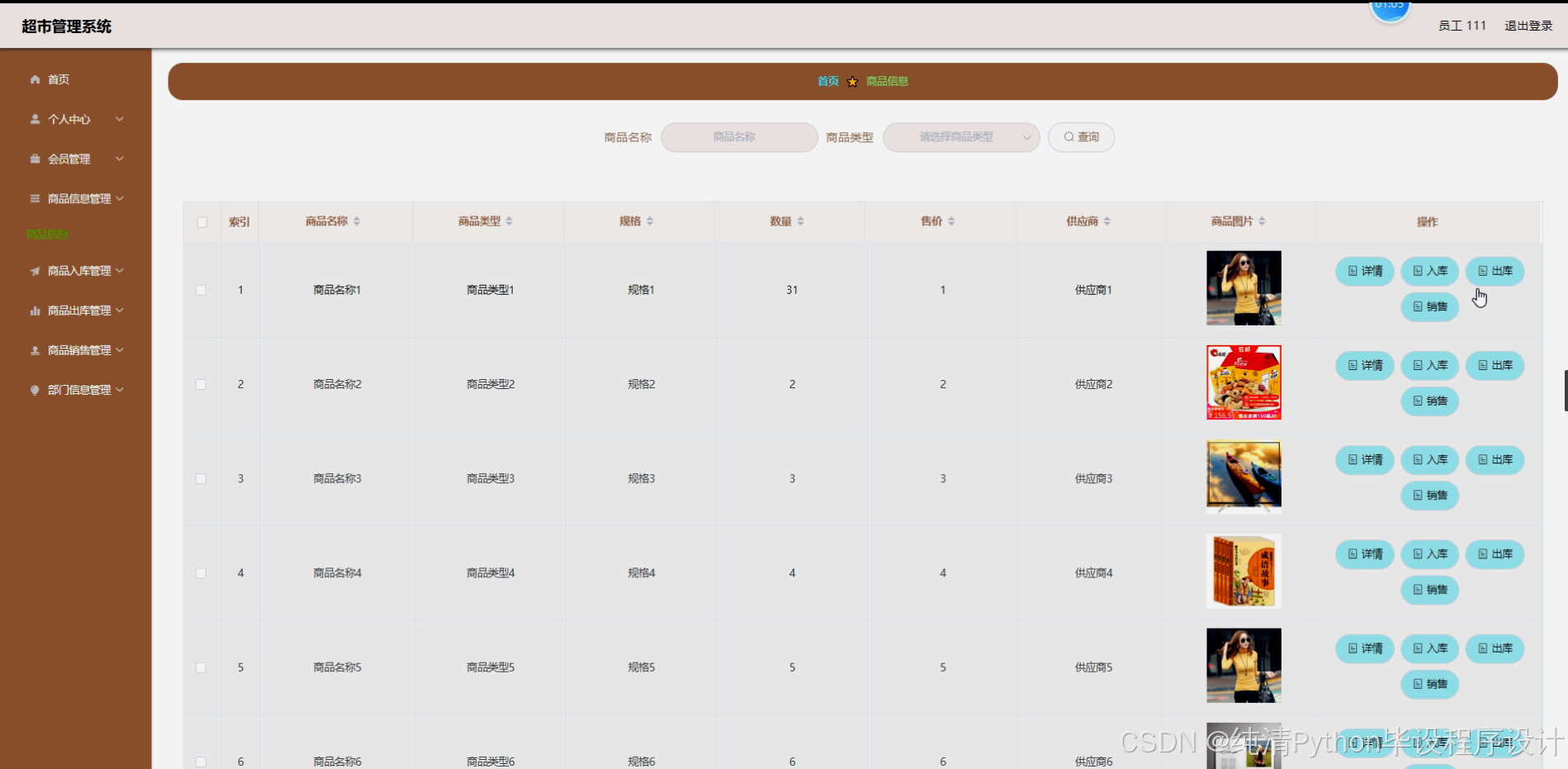Click 退出登录 to log out
1568x769 pixels.
1528,26
